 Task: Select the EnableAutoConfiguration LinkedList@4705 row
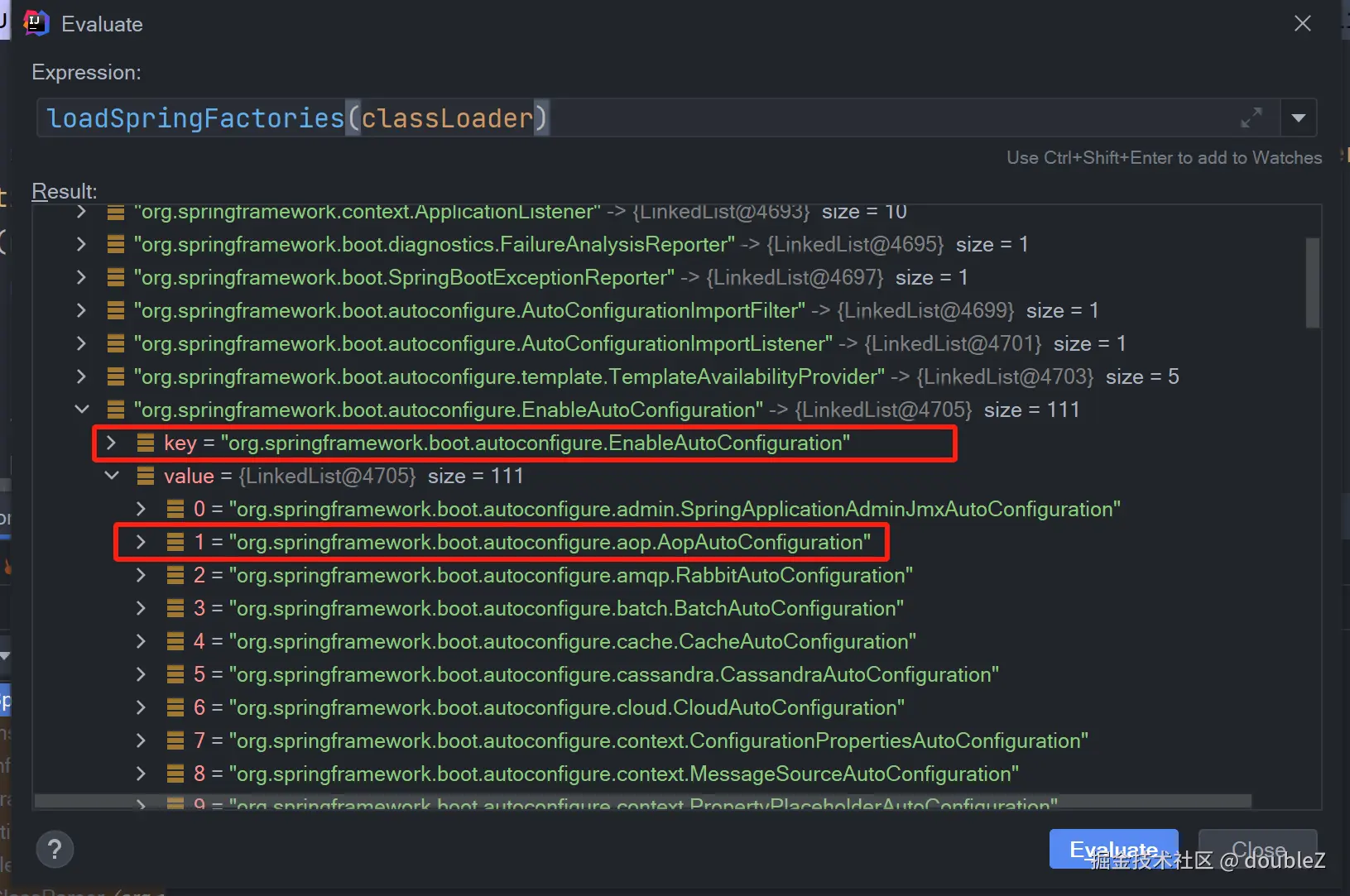(x=607, y=410)
